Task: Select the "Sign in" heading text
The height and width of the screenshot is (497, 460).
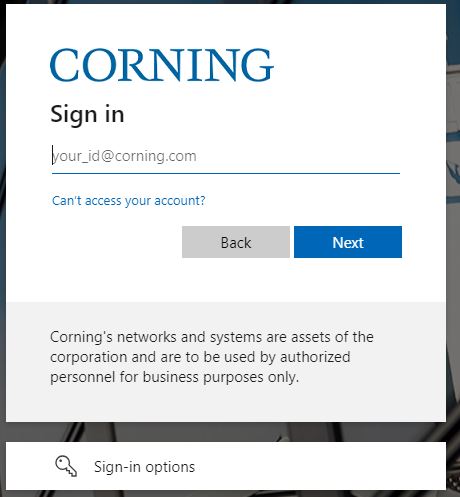Action: click(x=87, y=114)
